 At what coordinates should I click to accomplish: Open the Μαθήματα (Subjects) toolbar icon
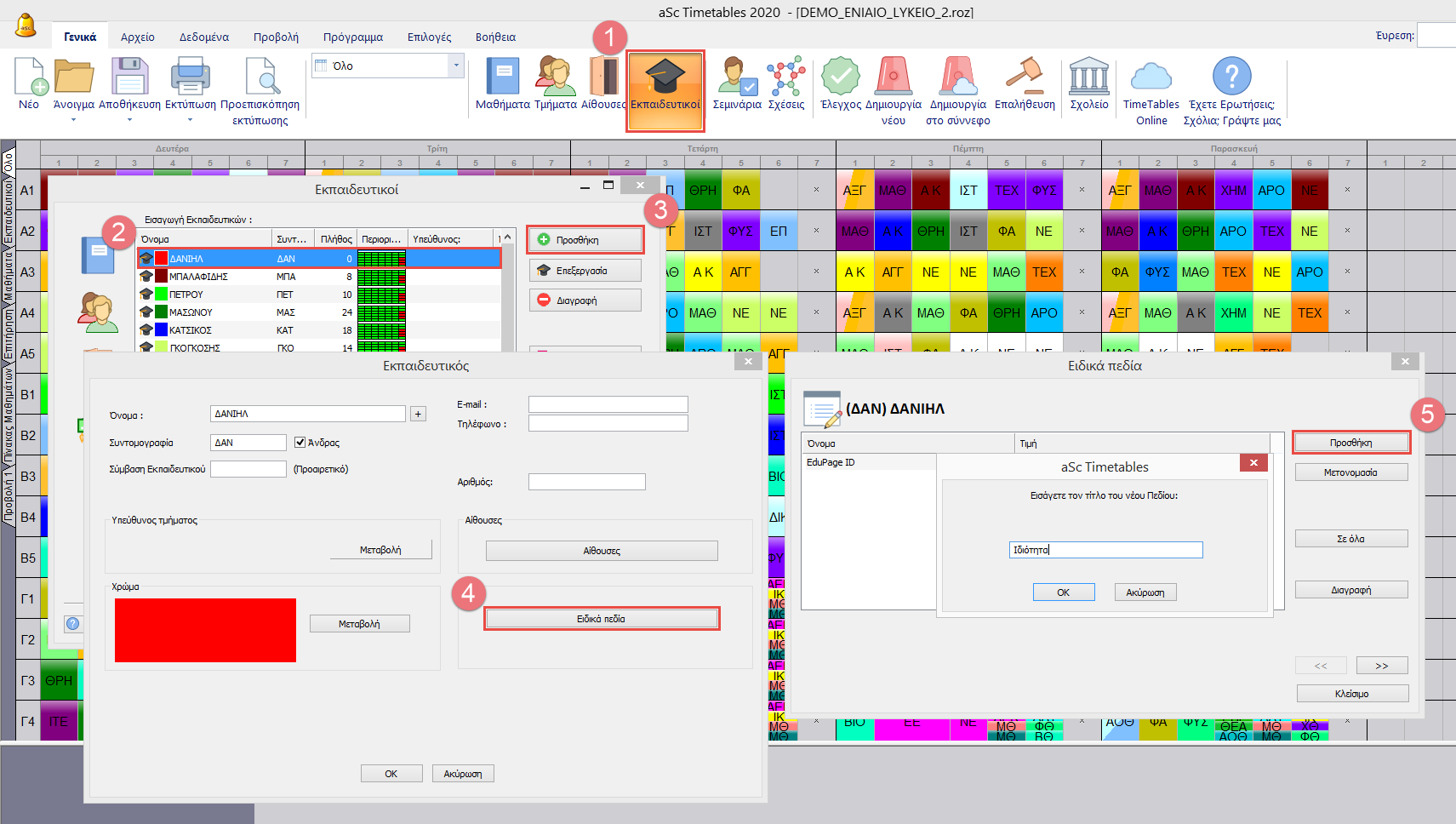tap(502, 83)
